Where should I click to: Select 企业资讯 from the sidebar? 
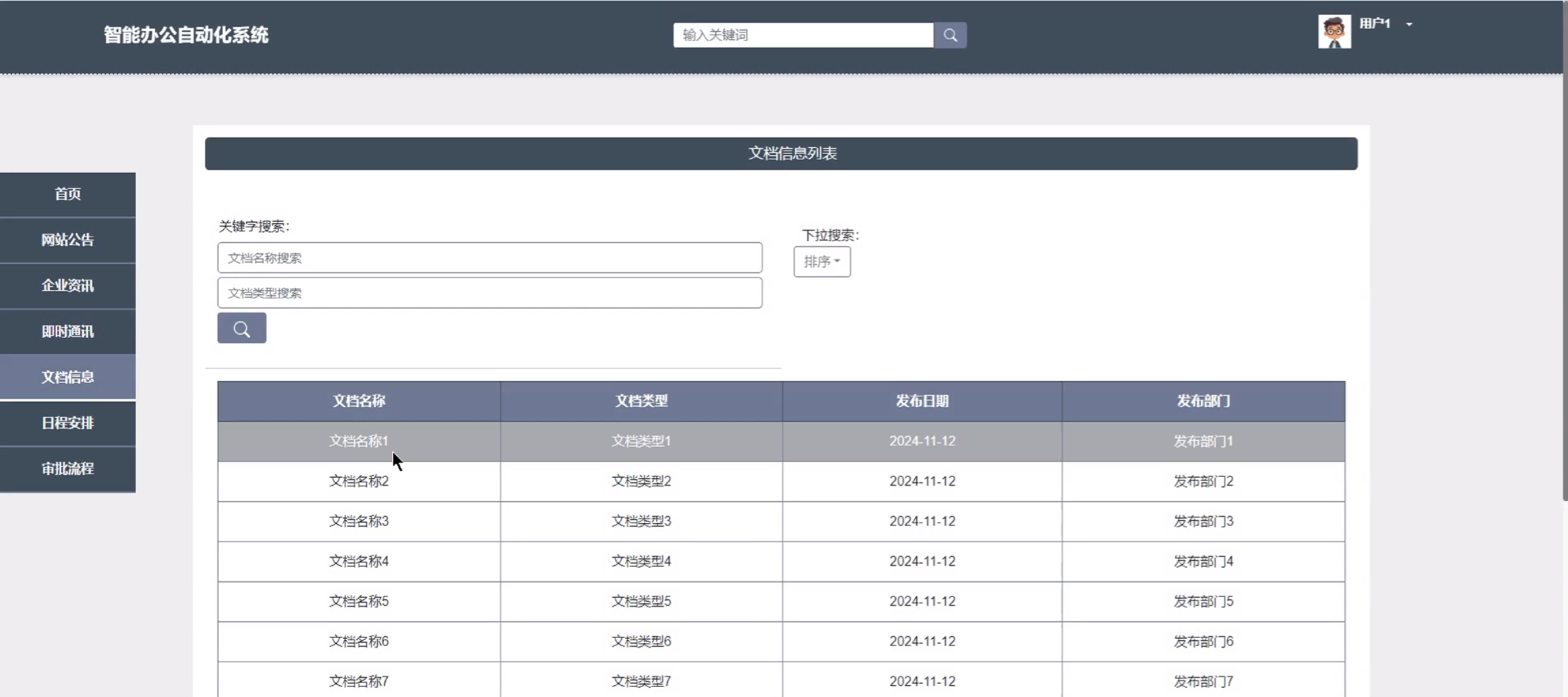click(67, 286)
